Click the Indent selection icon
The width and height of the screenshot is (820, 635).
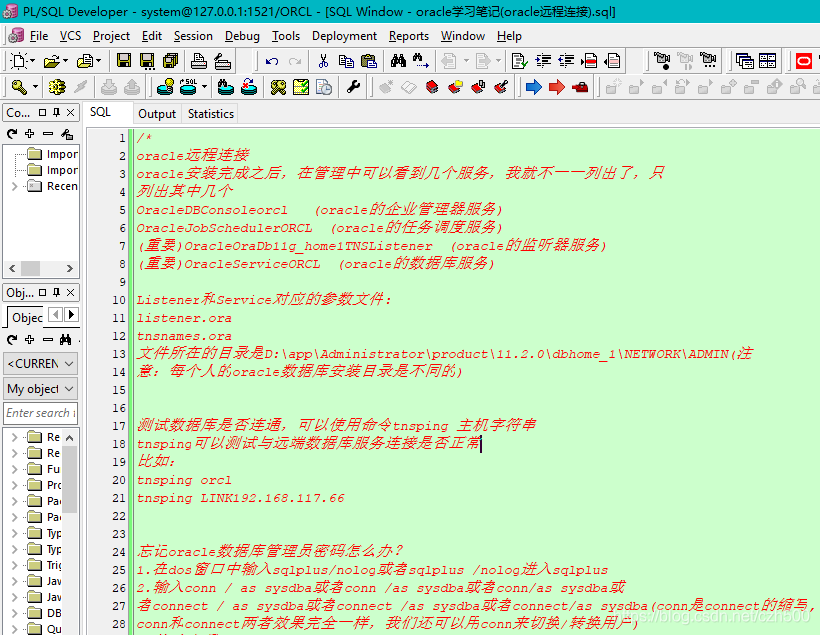pos(543,61)
